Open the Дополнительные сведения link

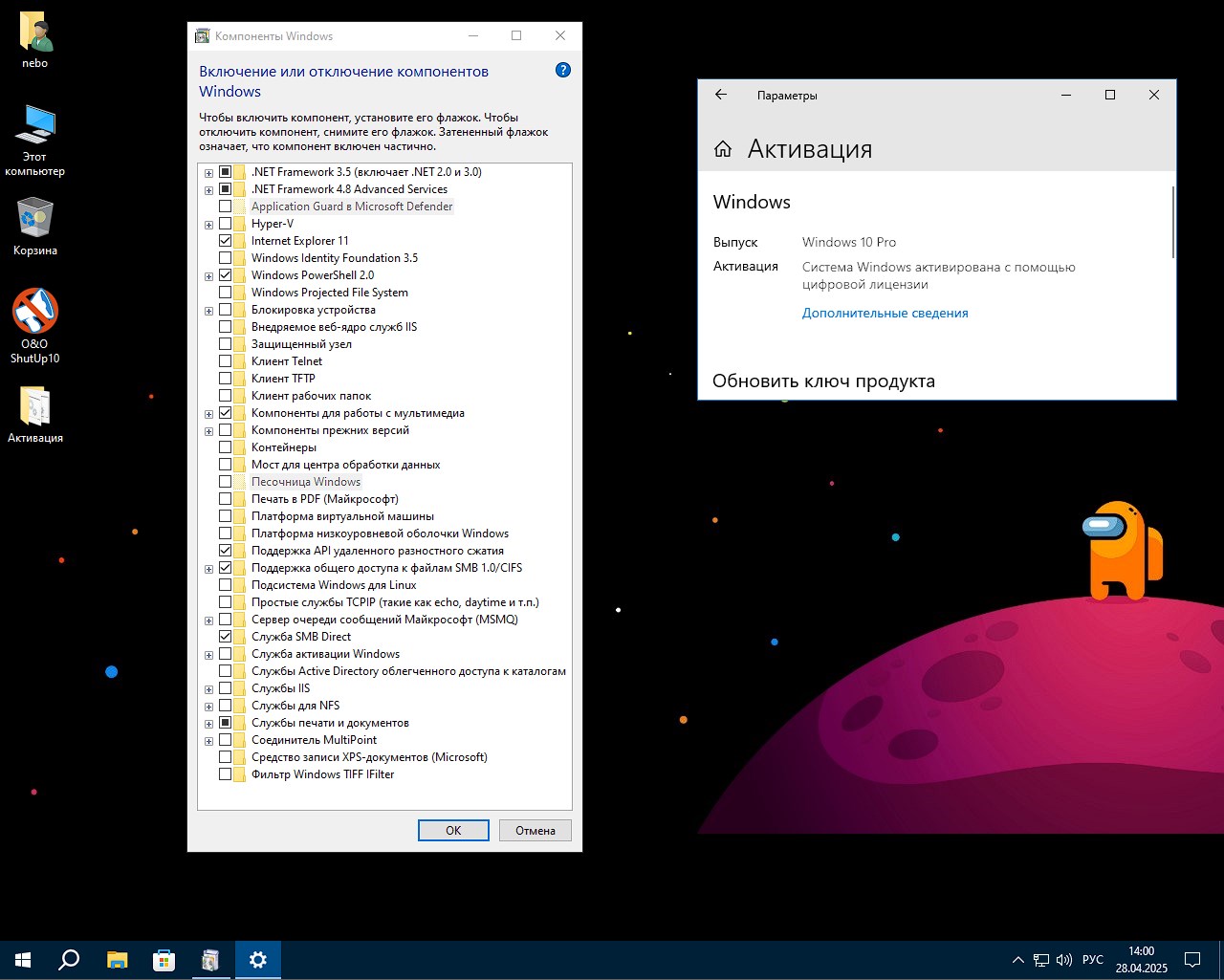pos(885,313)
